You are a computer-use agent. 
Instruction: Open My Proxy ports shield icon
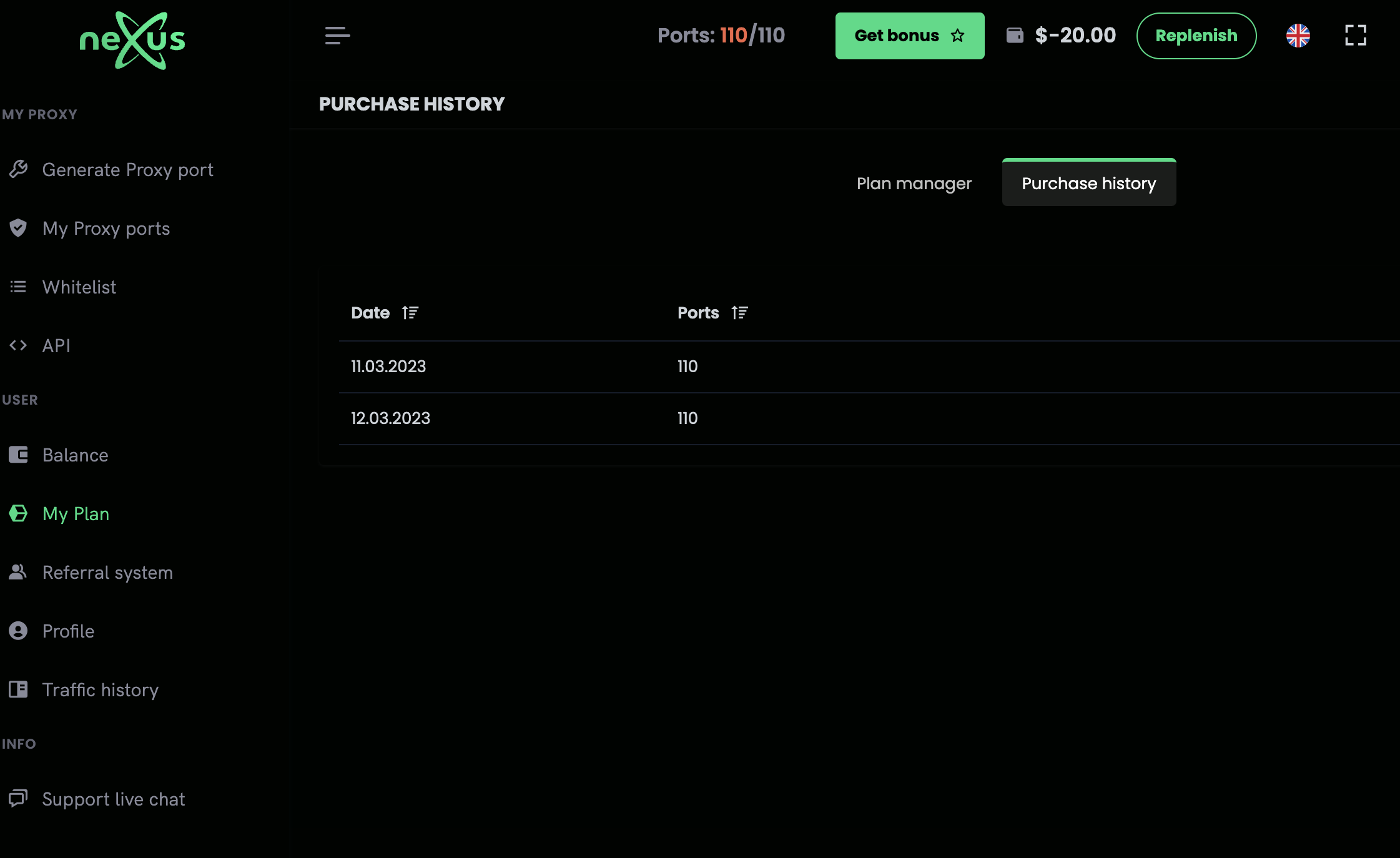pos(18,228)
